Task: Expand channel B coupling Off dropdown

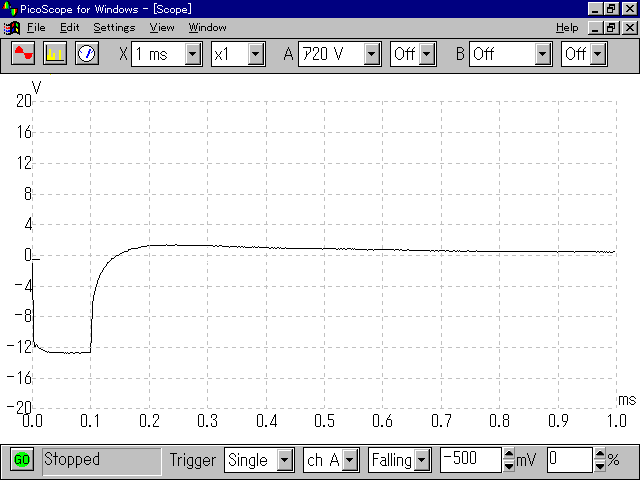Action: 598,53
